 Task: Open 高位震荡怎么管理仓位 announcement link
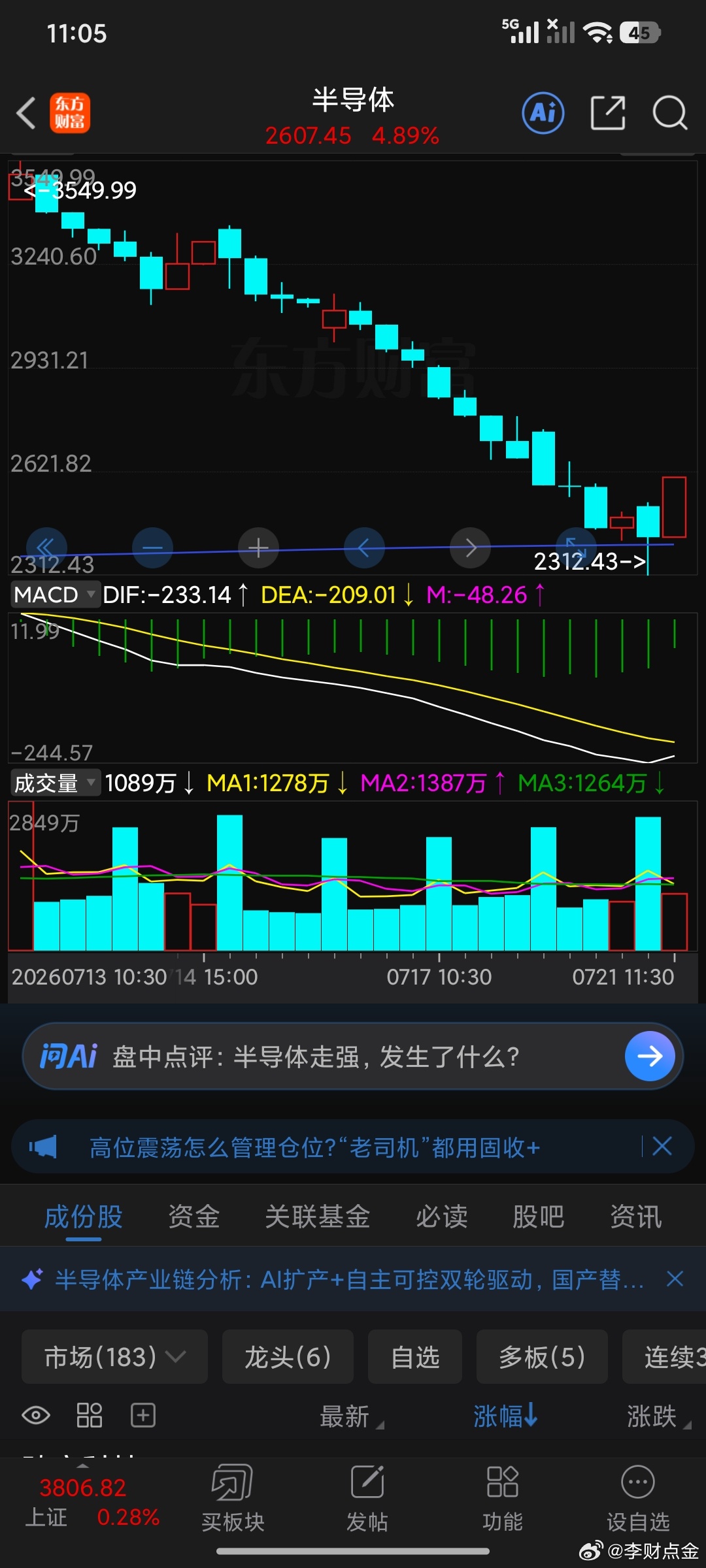pyautogui.click(x=314, y=1147)
